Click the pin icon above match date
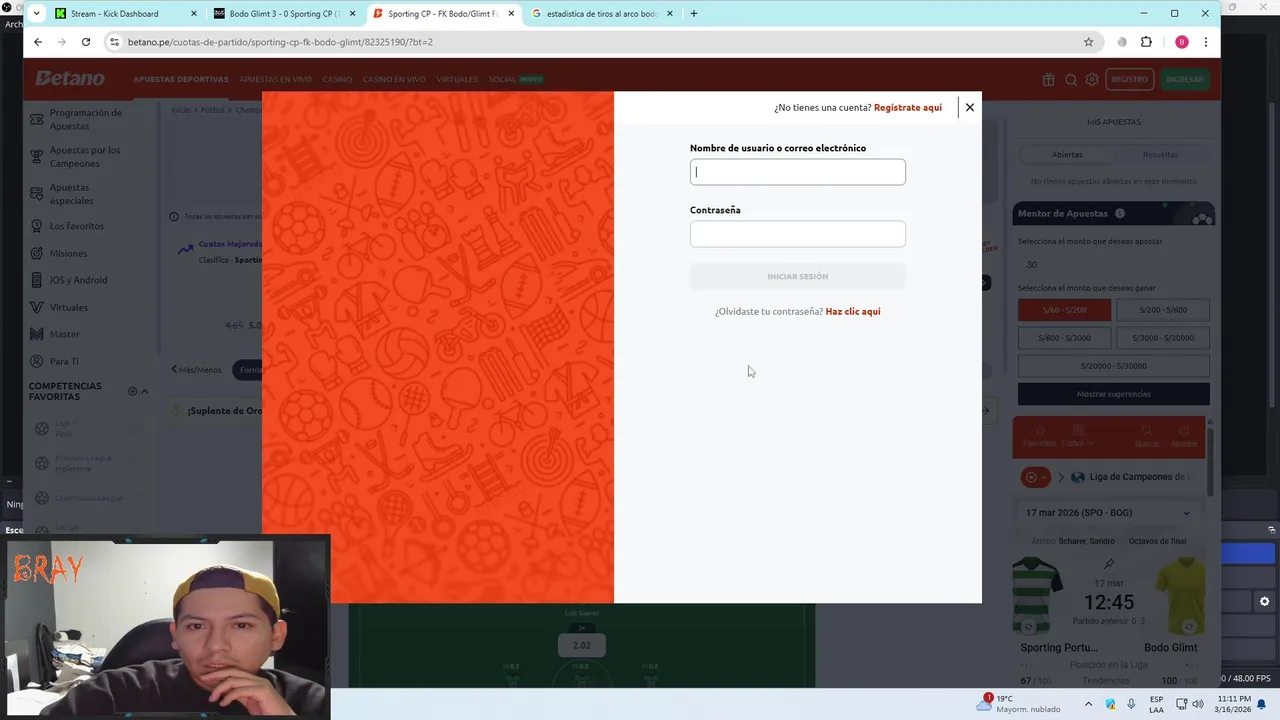1280x720 pixels. 1108,564
